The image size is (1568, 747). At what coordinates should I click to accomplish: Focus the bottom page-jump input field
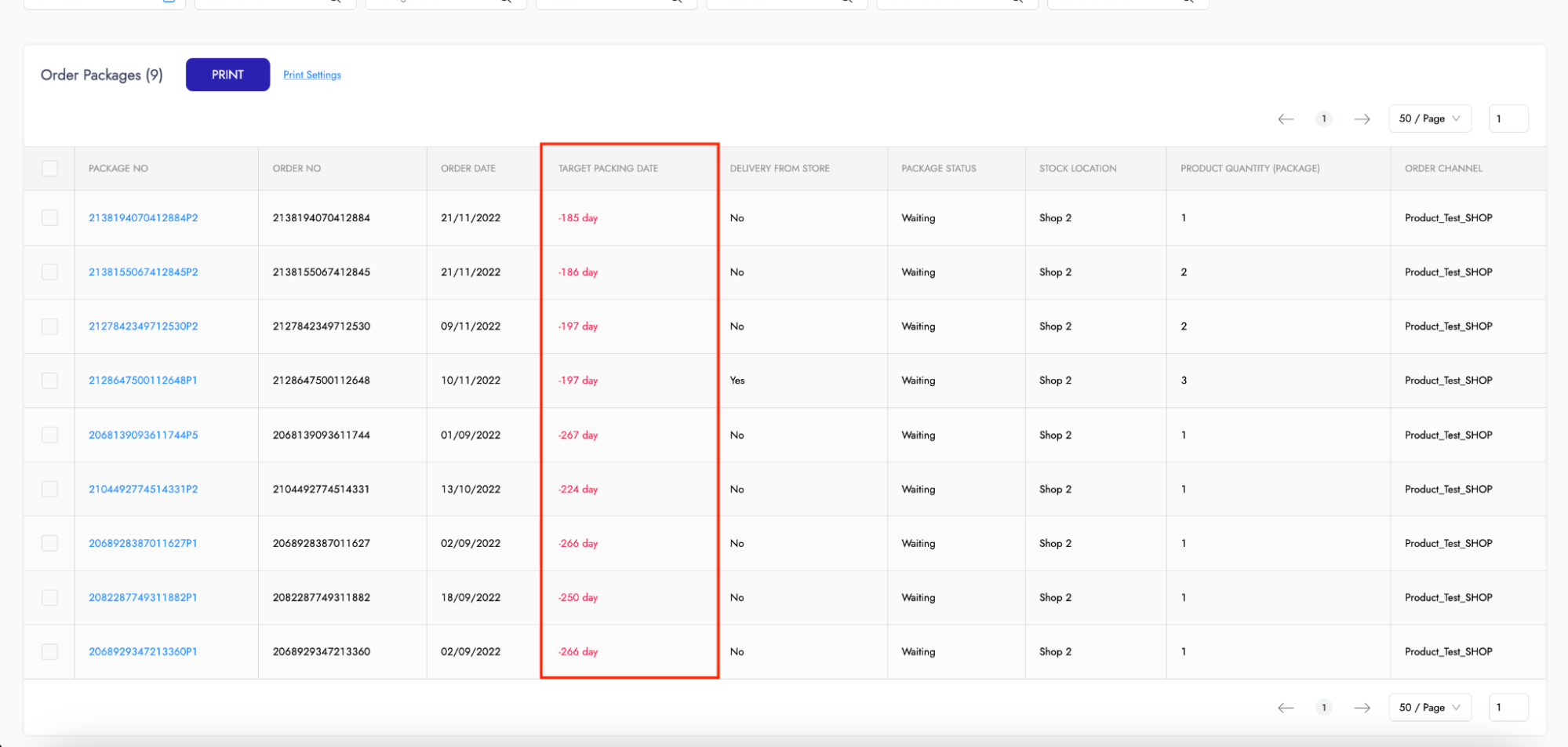1507,708
